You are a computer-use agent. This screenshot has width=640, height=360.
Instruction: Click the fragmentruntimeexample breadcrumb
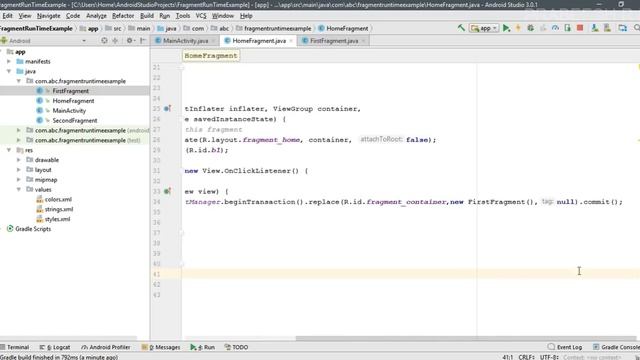278,29
